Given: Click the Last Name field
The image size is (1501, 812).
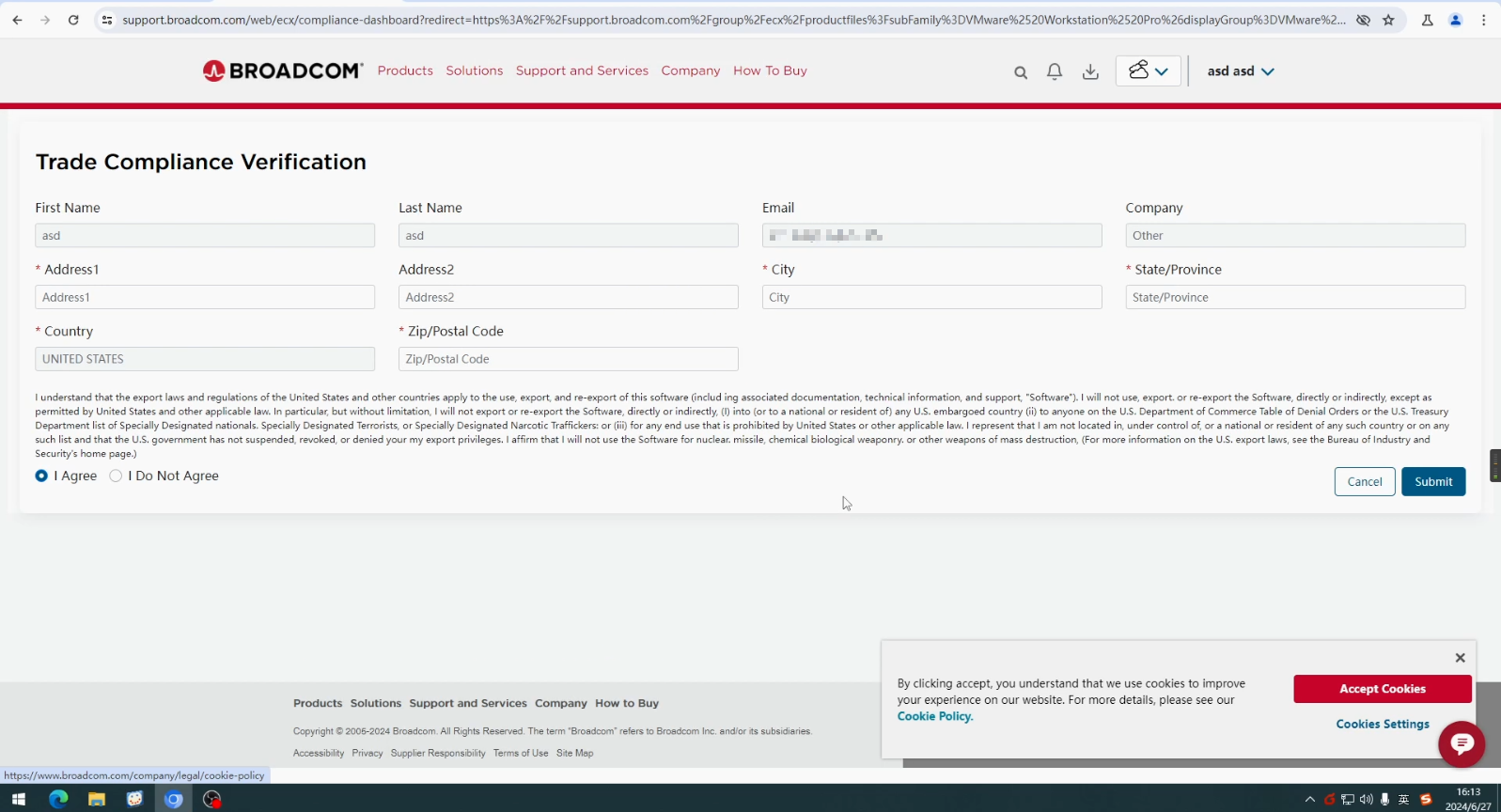Looking at the screenshot, I should click(x=569, y=235).
